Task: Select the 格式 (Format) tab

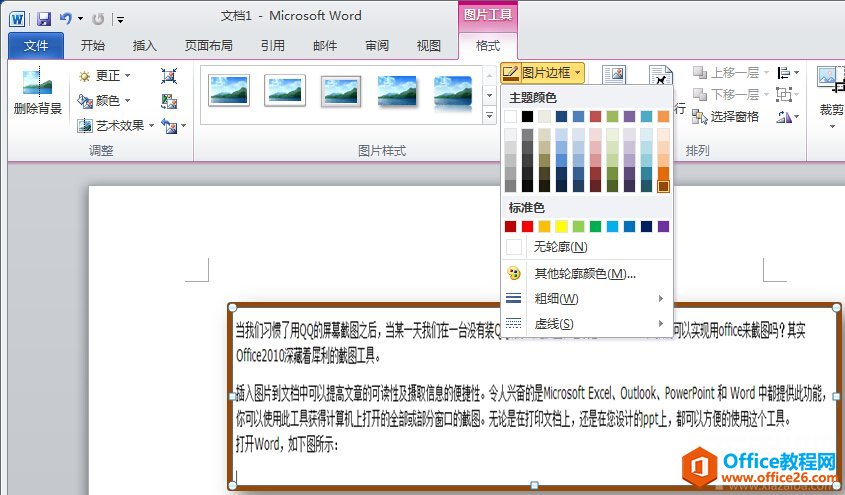Action: (x=488, y=46)
